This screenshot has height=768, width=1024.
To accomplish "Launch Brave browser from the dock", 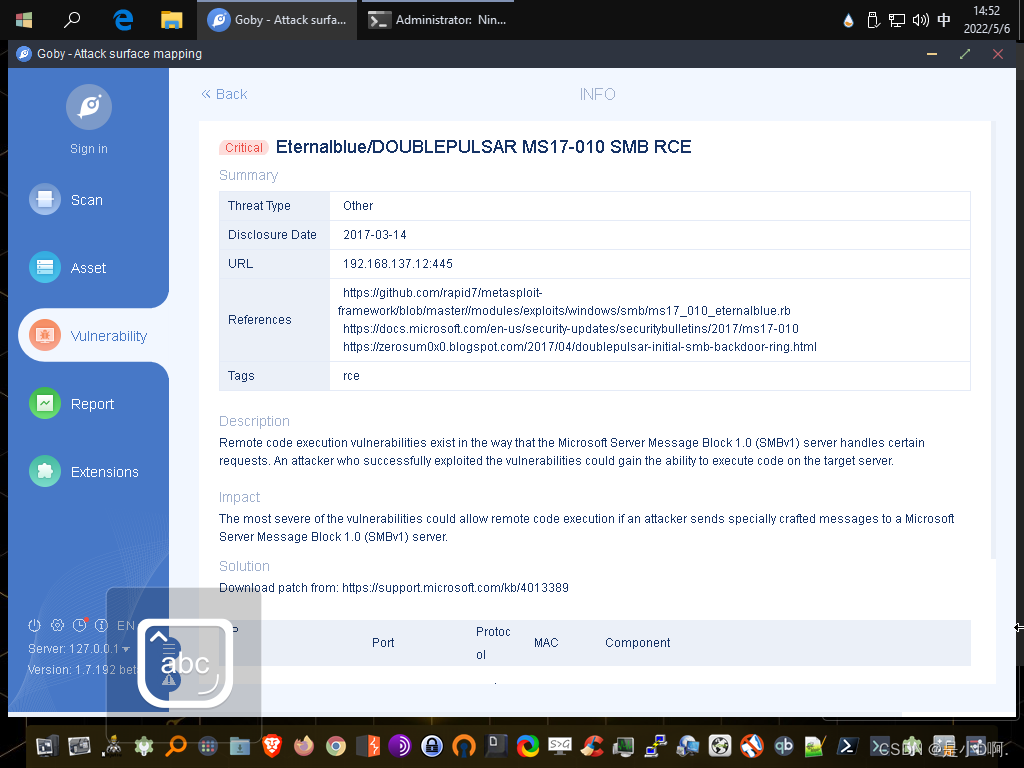I will pos(272,745).
